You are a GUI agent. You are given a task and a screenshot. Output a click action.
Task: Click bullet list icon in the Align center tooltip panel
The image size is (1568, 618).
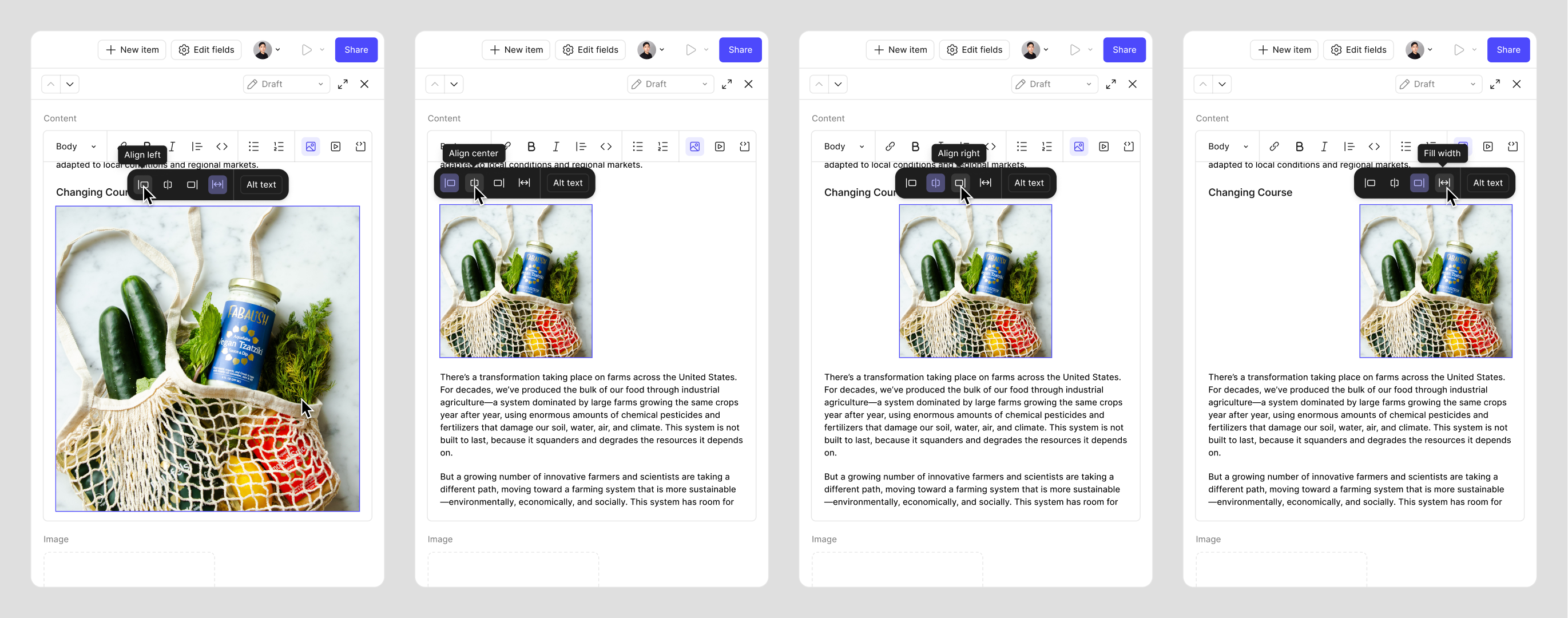pyautogui.click(x=638, y=146)
